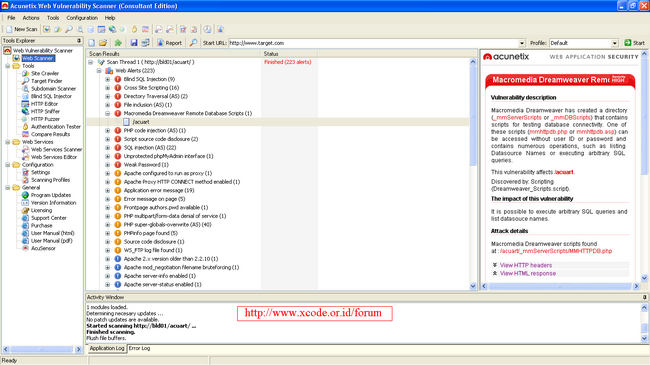The height and width of the screenshot is (365, 650).
Task: Collapse the Scan Thread 1 node
Action: (x=90, y=62)
